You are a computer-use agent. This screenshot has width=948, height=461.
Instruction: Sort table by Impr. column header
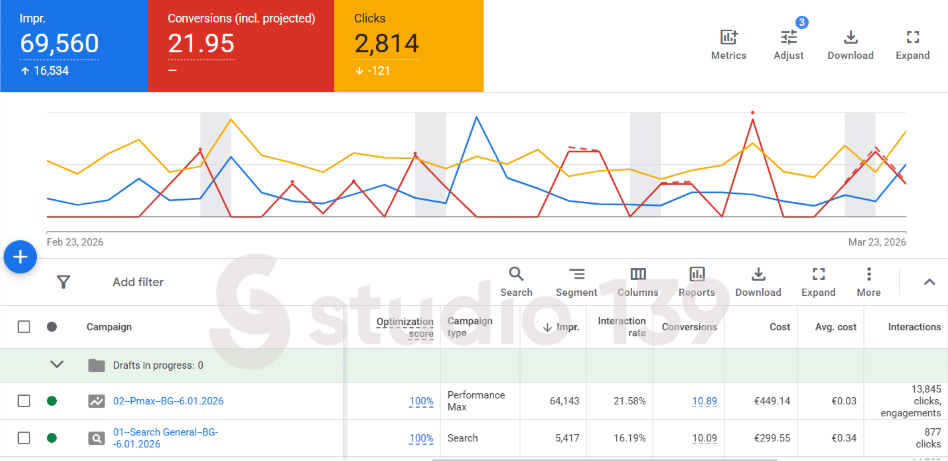[567, 327]
